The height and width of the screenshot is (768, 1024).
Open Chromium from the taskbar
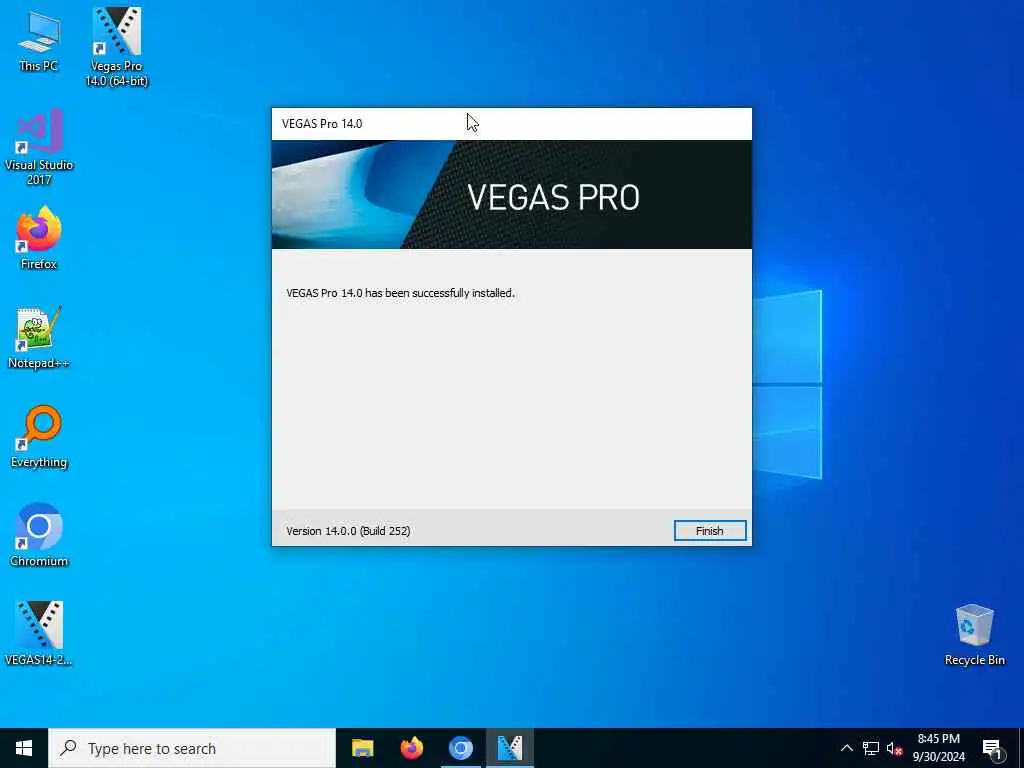[x=460, y=748]
